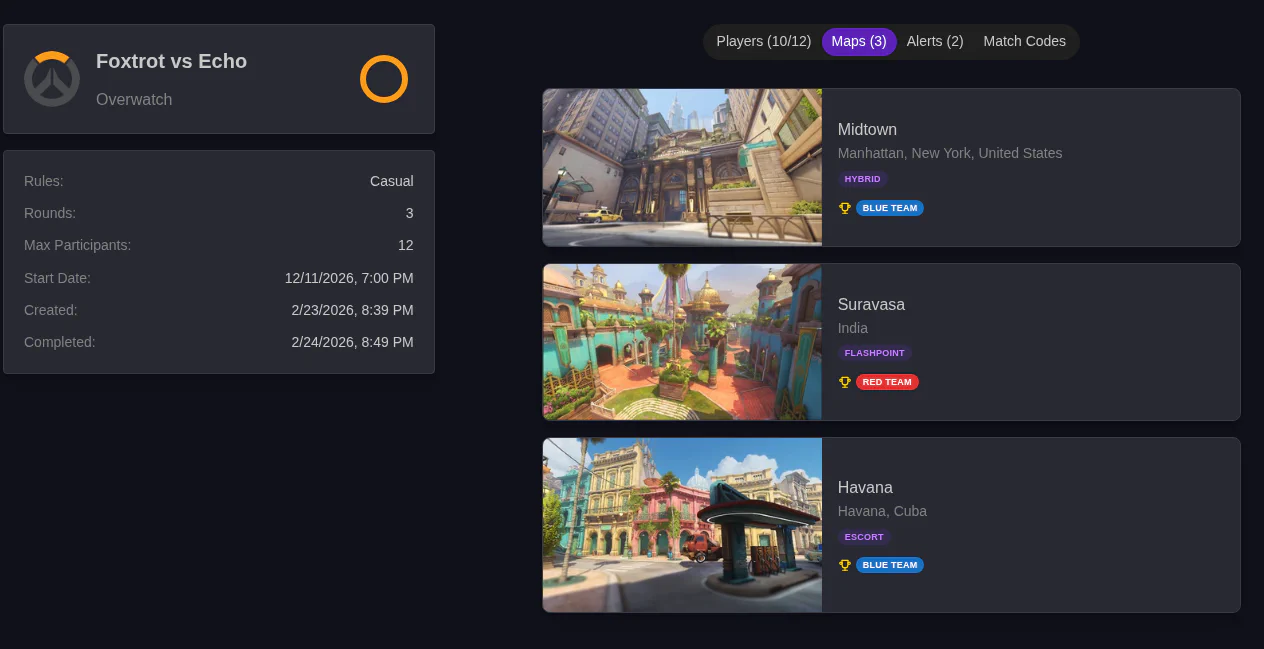
Task: Click the BLUE TEAM winner badge on Havana
Action: [889, 565]
